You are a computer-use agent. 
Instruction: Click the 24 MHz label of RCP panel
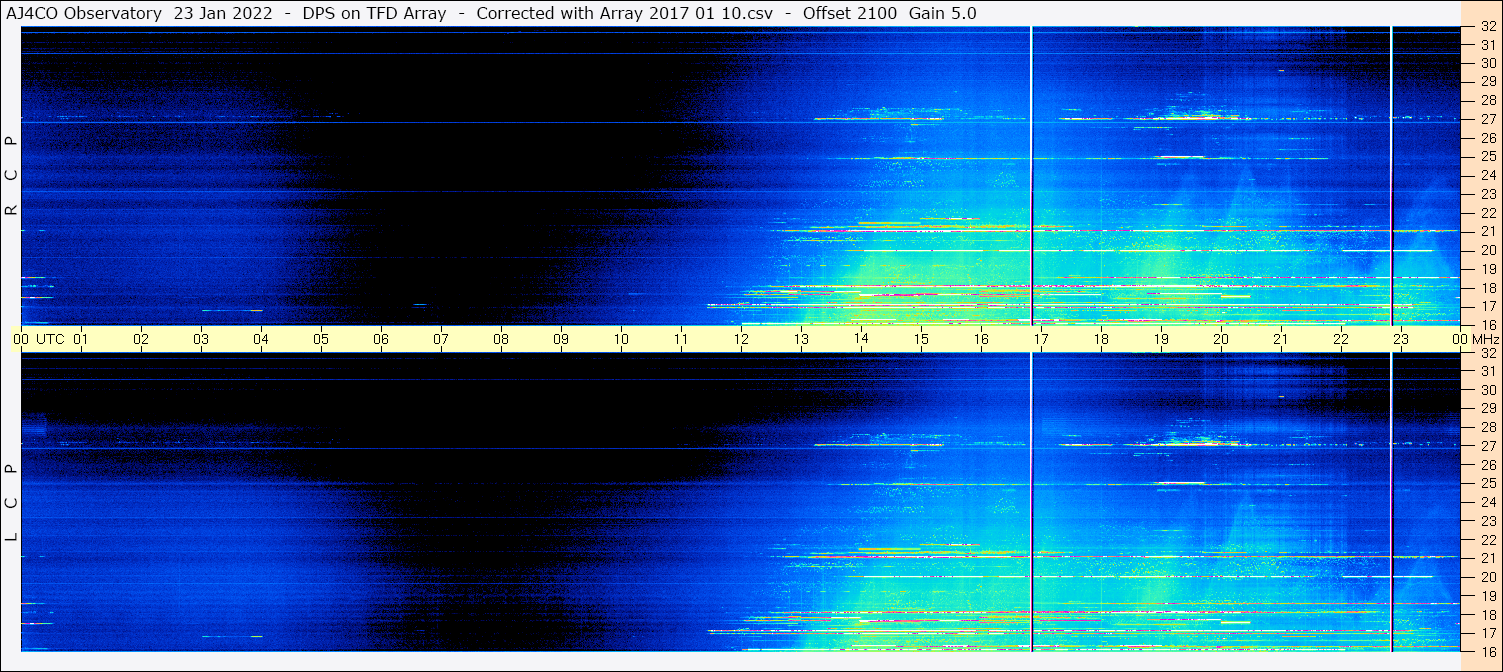[x=1488, y=175]
